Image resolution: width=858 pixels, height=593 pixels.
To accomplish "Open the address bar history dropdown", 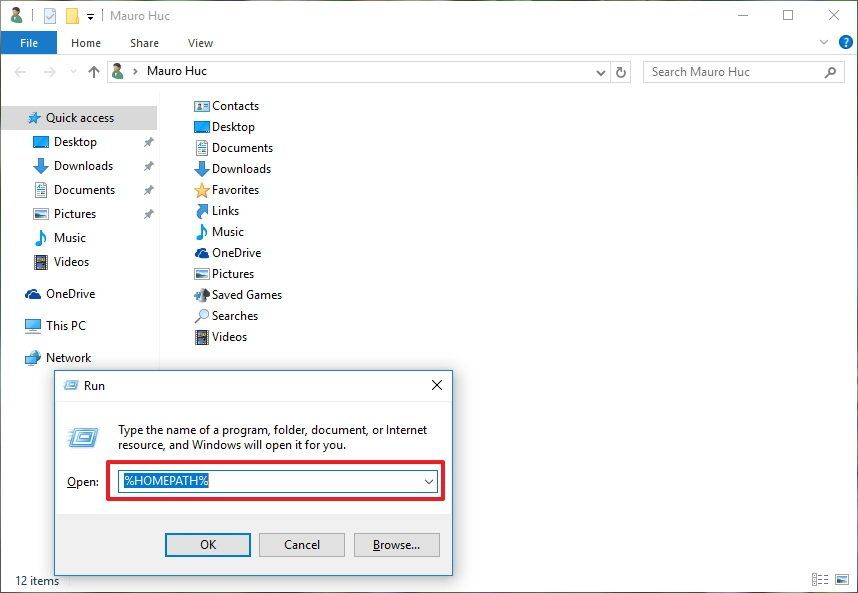I will point(599,72).
